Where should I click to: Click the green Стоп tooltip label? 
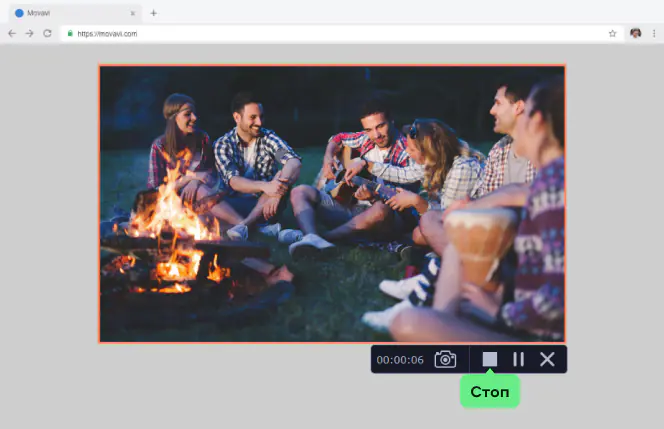tap(490, 392)
